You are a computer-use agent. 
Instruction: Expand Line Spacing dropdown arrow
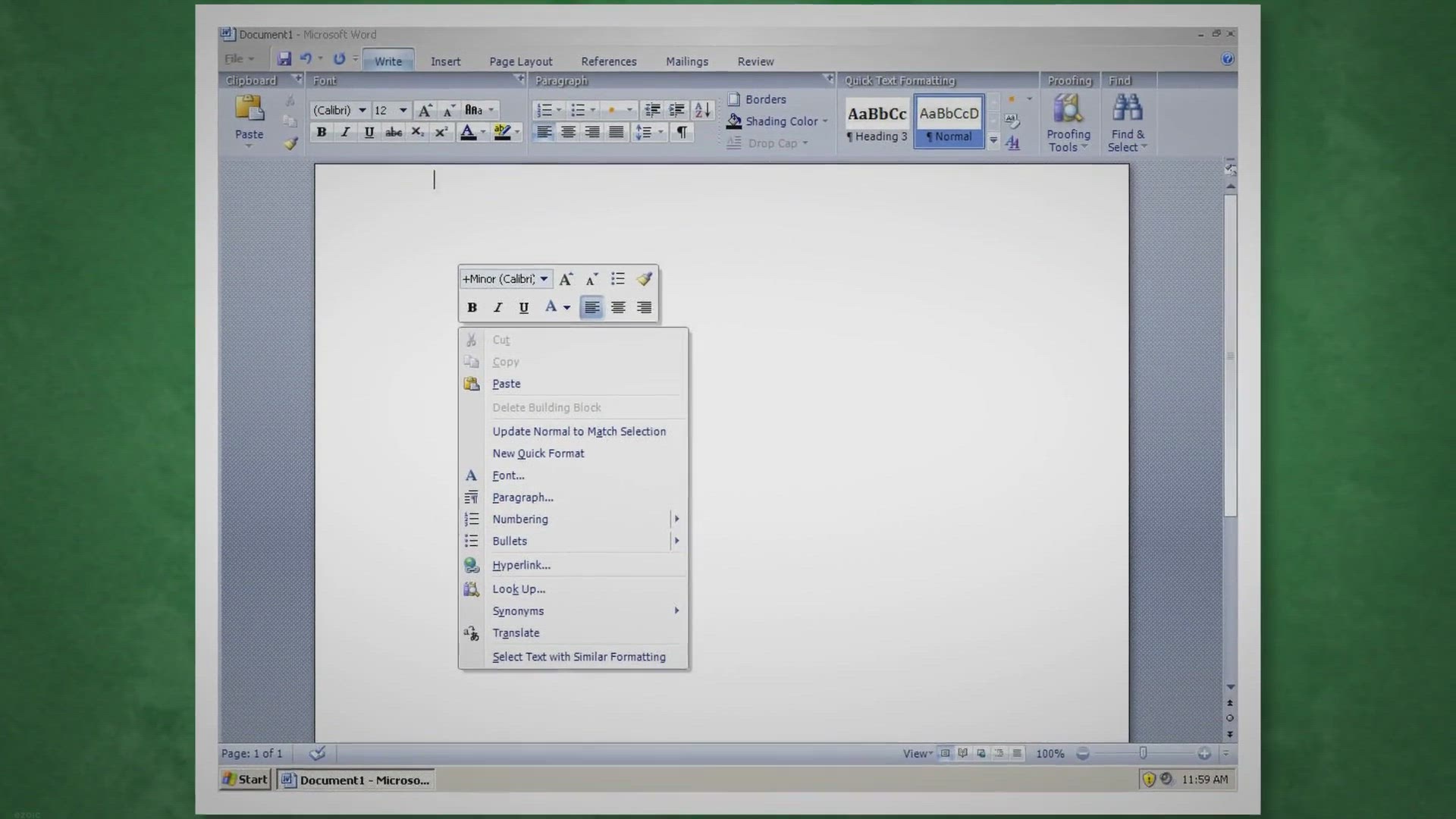(x=661, y=133)
